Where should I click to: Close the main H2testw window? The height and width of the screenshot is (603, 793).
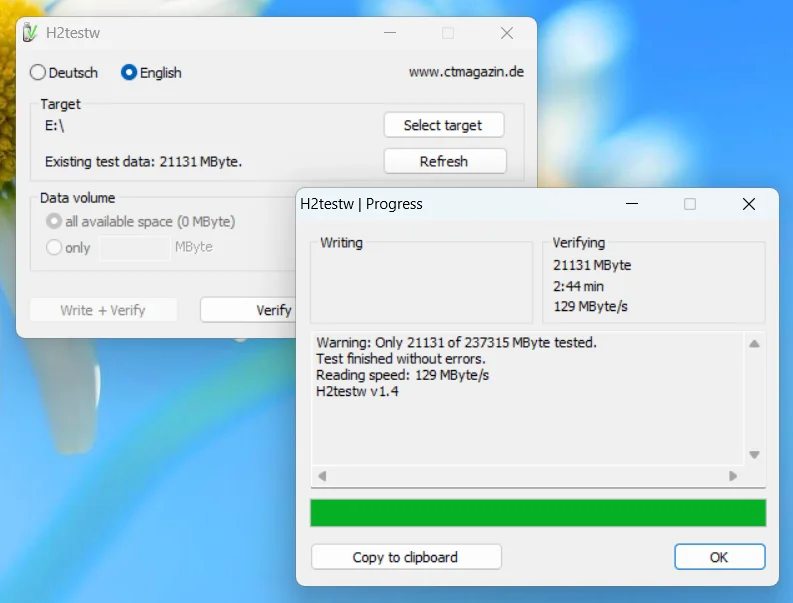pos(507,33)
